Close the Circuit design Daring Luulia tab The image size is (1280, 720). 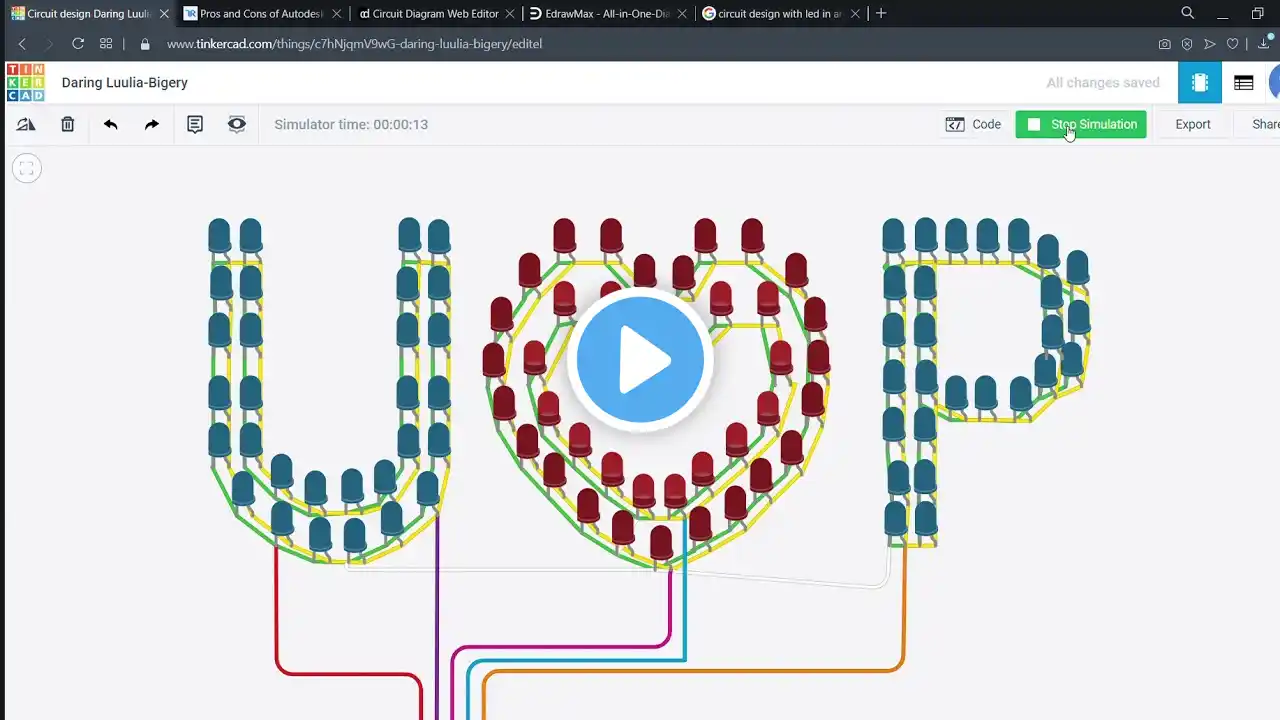[164, 14]
